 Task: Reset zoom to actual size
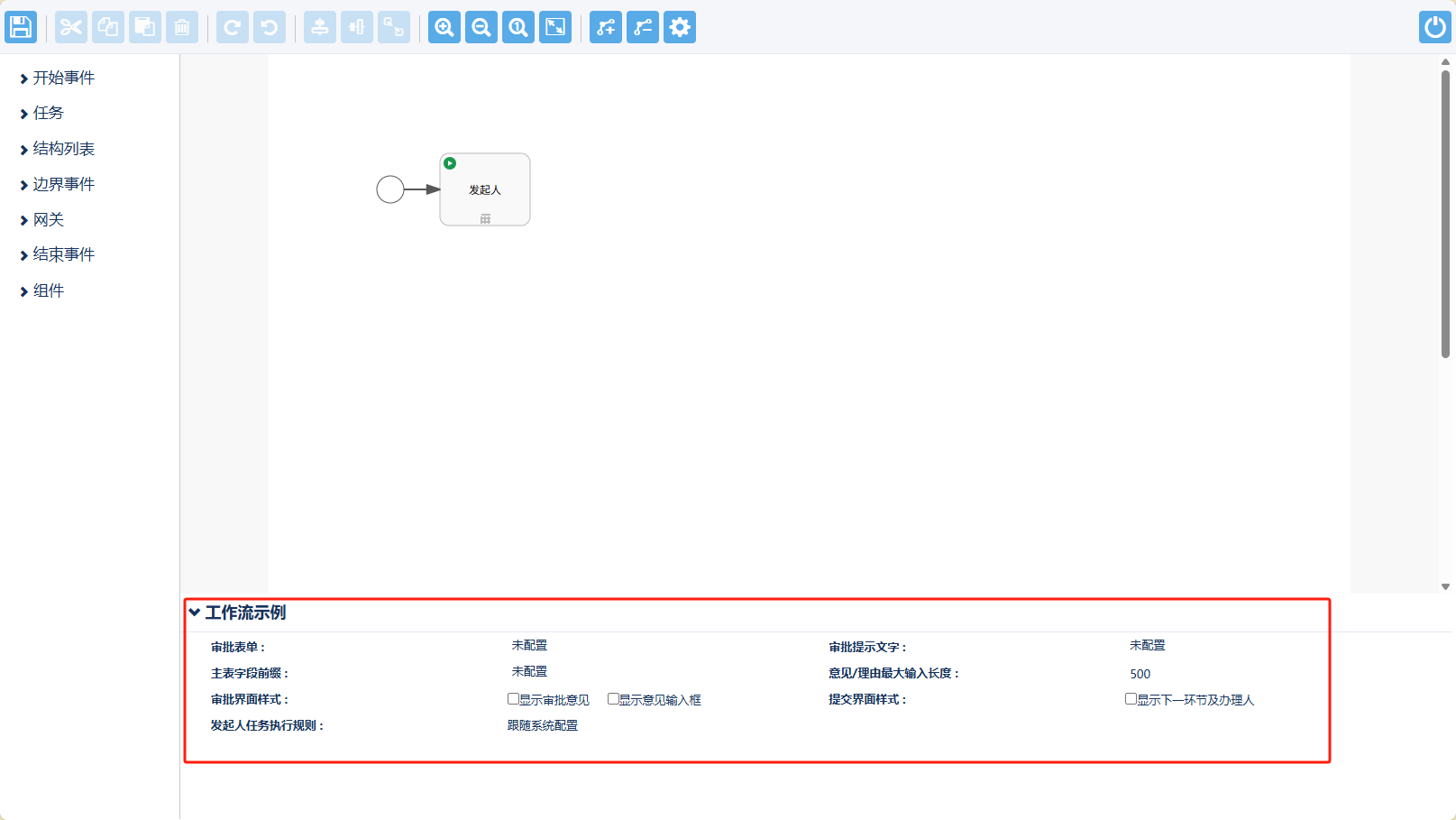point(518,27)
